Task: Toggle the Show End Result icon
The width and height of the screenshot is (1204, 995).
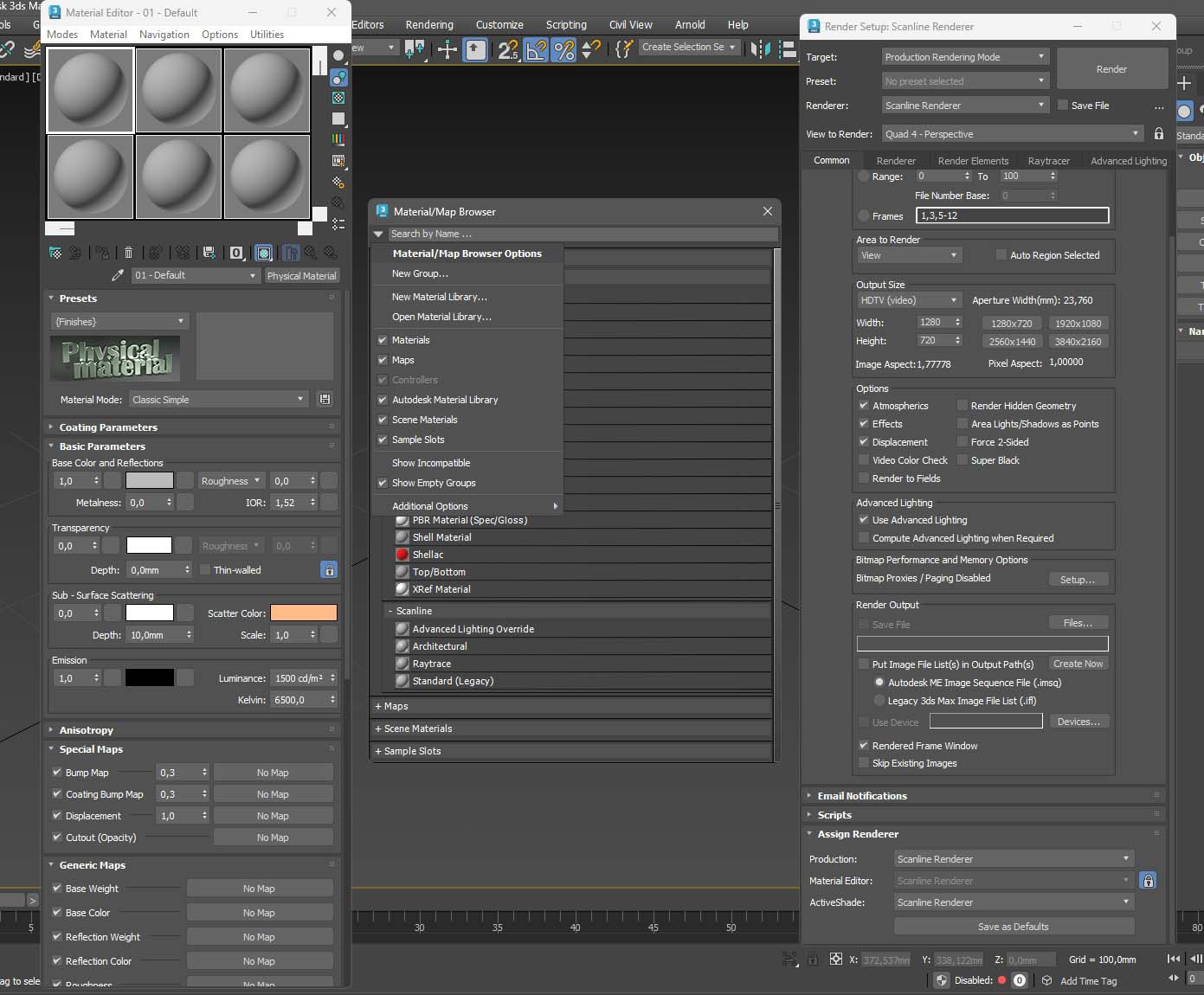Action: click(290, 253)
